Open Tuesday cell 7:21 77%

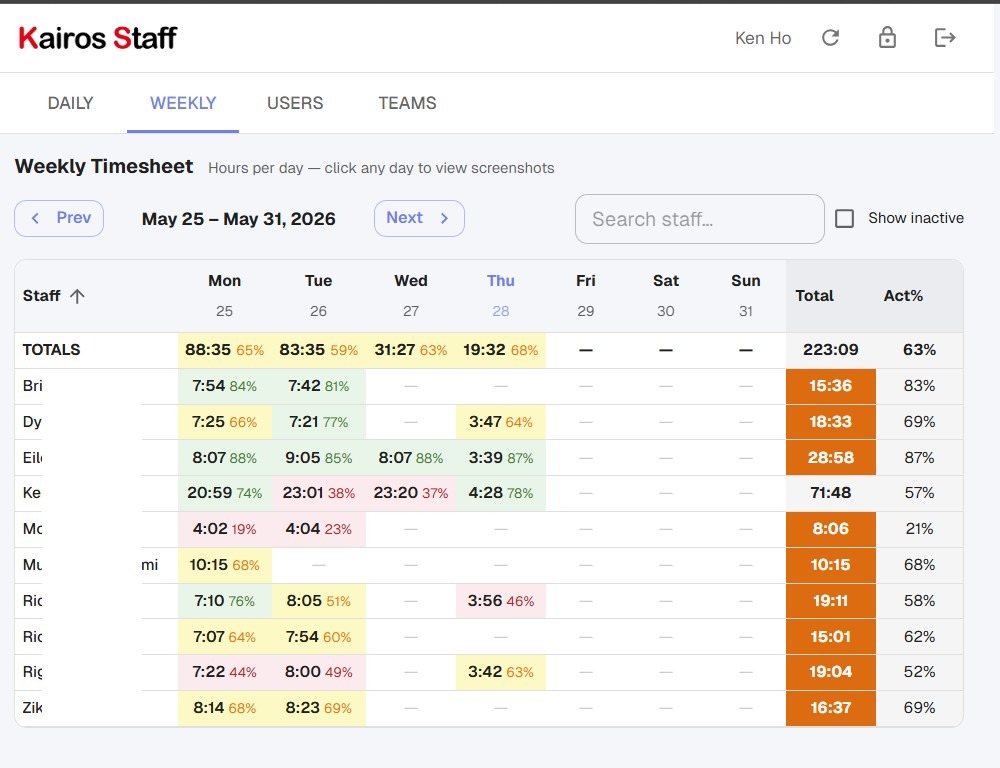318,422
